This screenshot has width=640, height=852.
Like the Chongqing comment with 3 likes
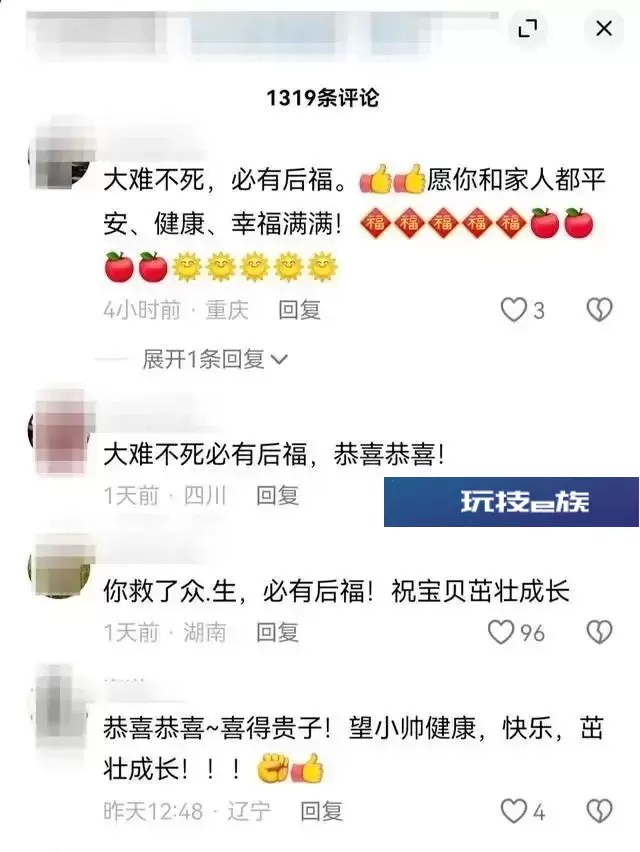pyautogui.click(x=513, y=310)
